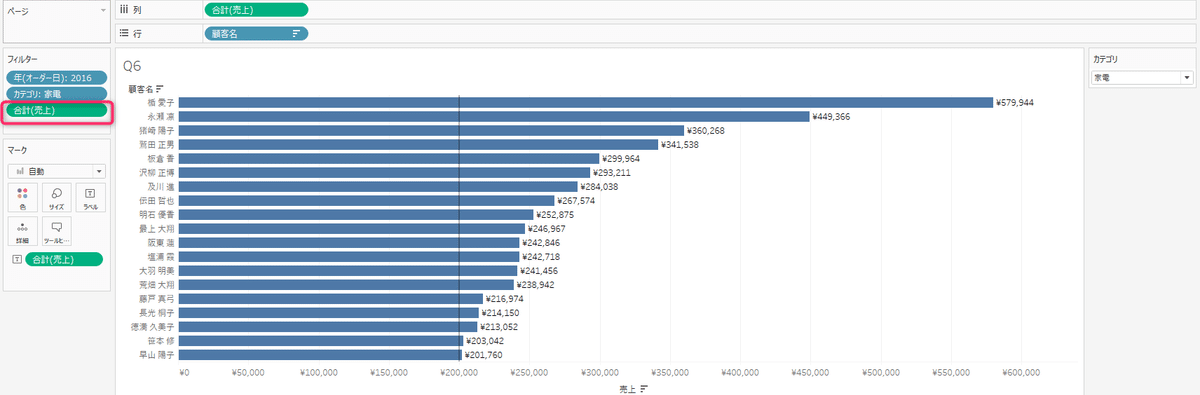
Task: Click axis tick label ¥600,000
Action: tap(1021, 373)
